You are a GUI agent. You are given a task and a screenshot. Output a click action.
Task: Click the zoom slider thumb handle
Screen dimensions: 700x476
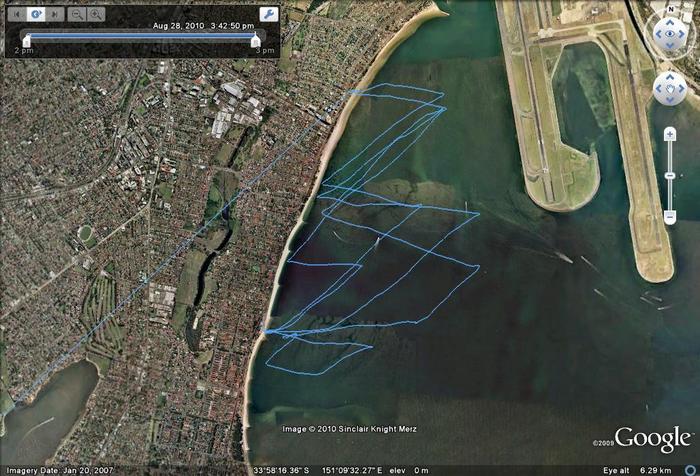point(669,175)
